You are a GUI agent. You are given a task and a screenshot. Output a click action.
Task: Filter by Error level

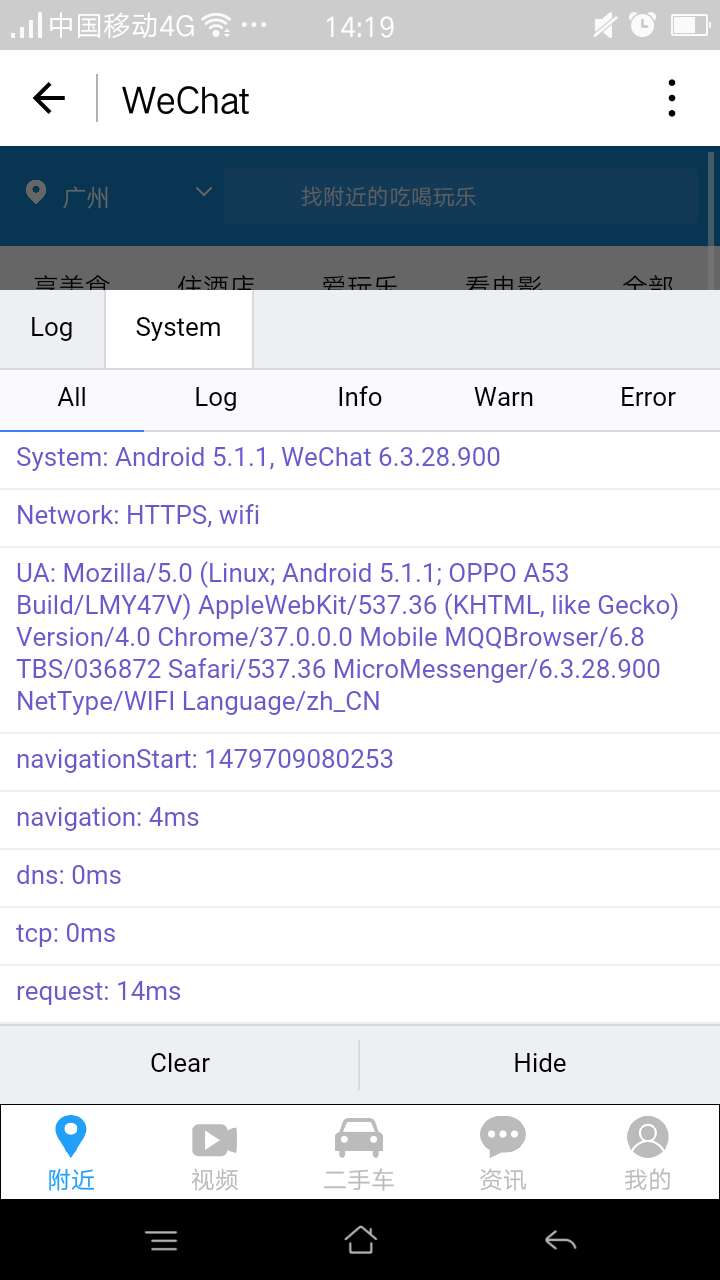pyautogui.click(x=648, y=398)
